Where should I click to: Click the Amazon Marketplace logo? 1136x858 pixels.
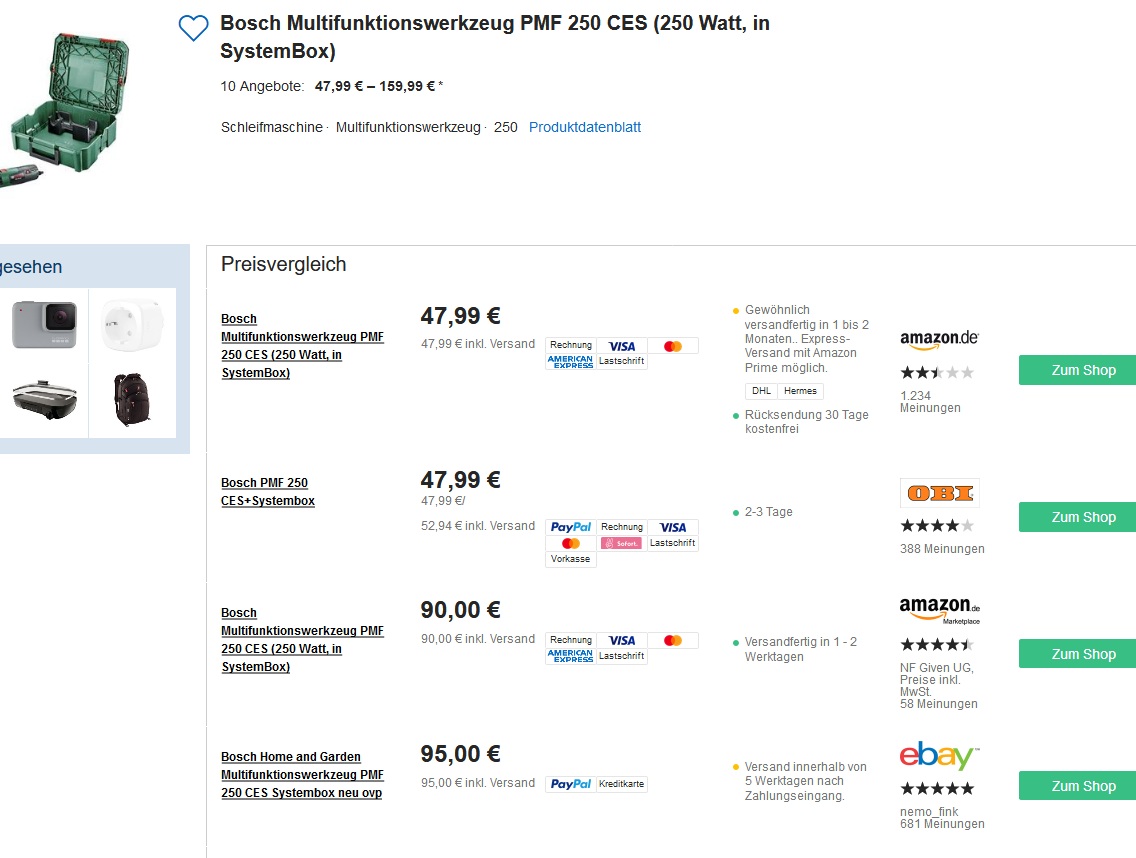939,609
